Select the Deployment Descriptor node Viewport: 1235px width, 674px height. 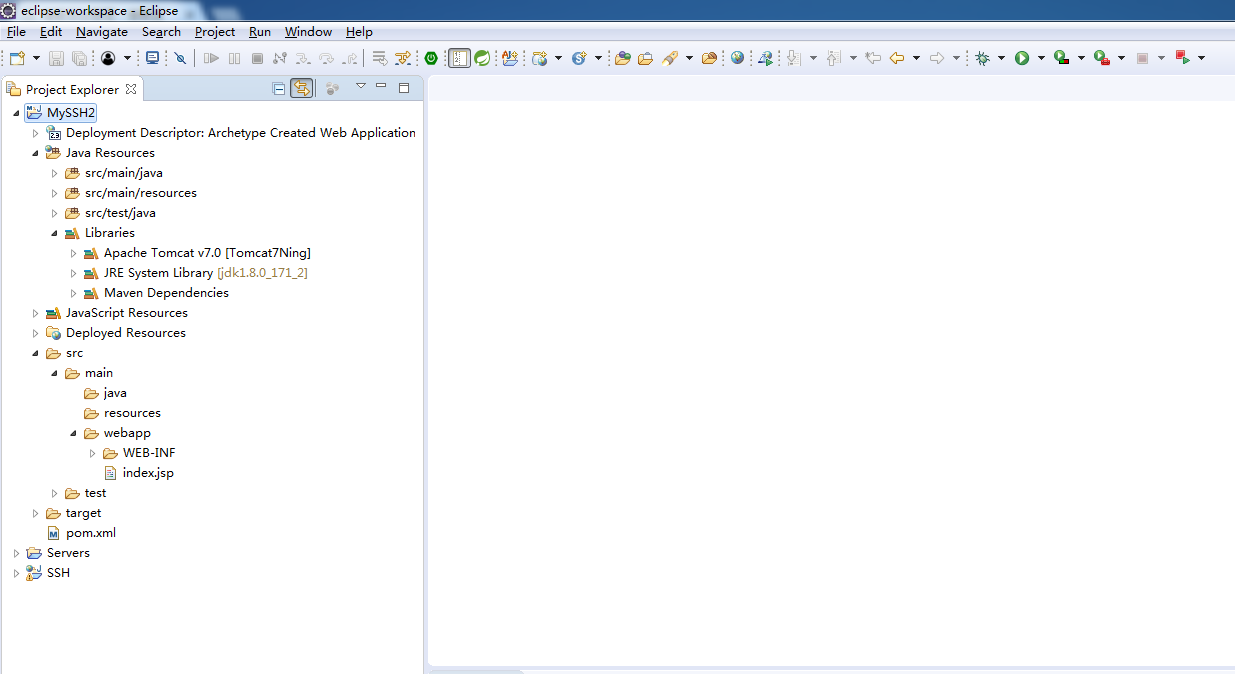(231, 133)
